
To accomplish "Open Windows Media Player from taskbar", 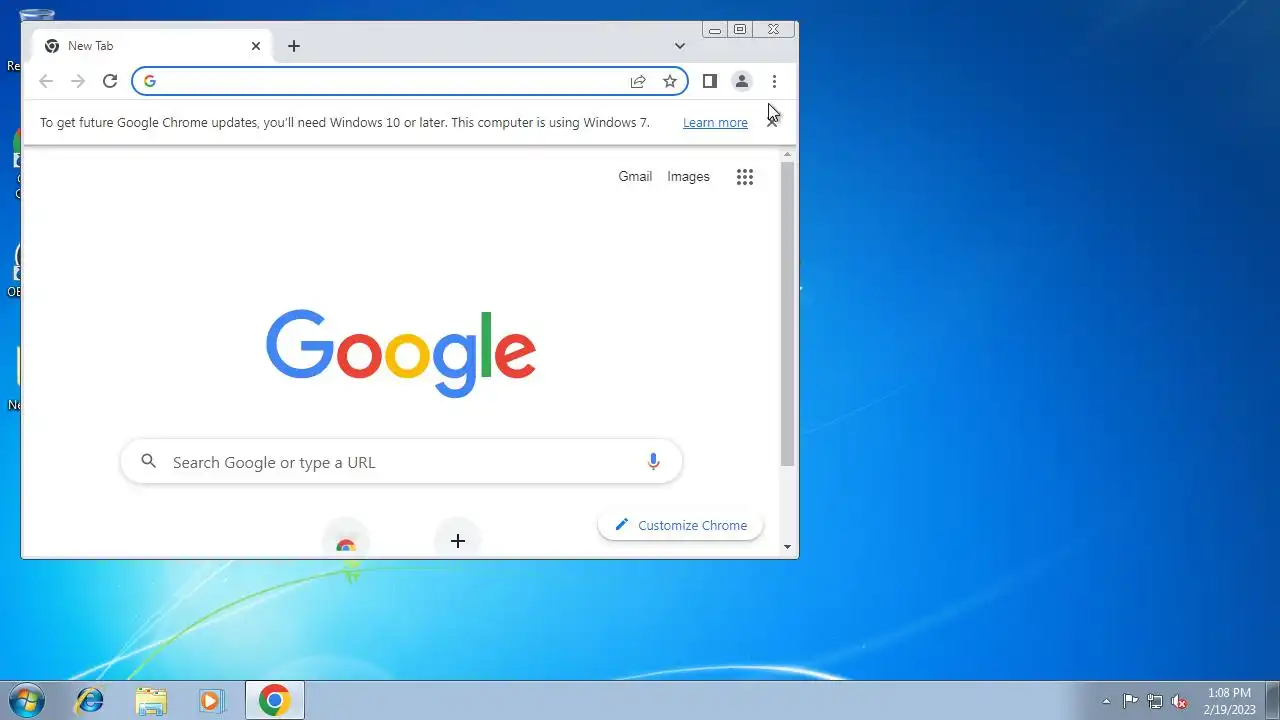I will pos(212,700).
